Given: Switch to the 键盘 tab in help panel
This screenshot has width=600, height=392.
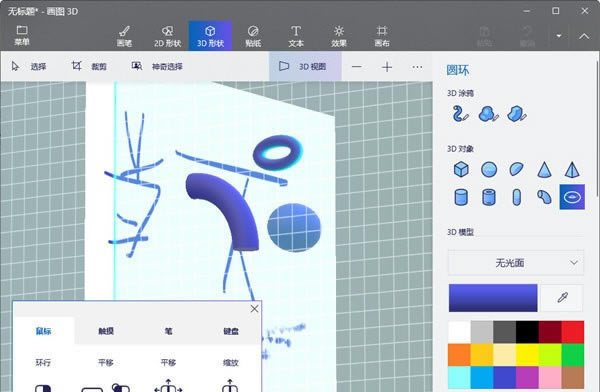Looking at the screenshot, I should pyautogui.click(x=231, y=331).
